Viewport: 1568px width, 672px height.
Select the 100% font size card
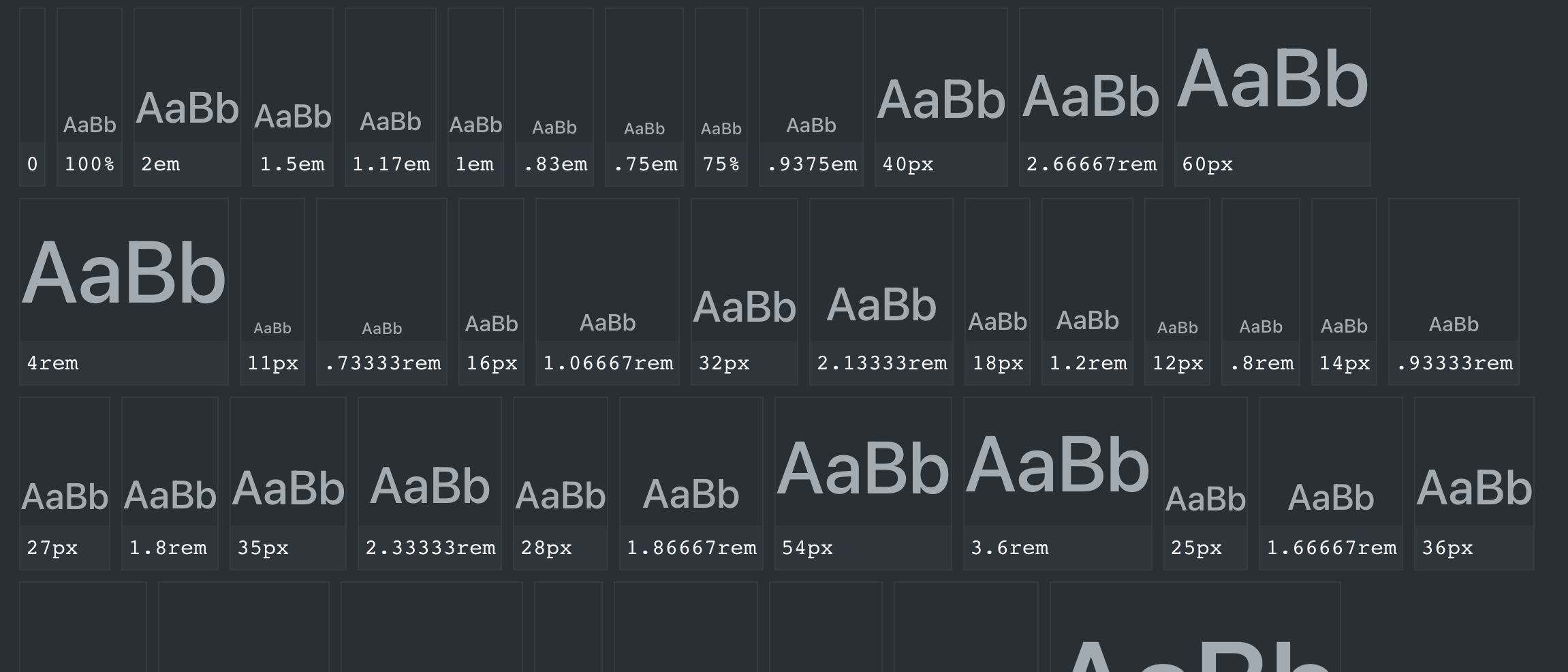point(89,97)
